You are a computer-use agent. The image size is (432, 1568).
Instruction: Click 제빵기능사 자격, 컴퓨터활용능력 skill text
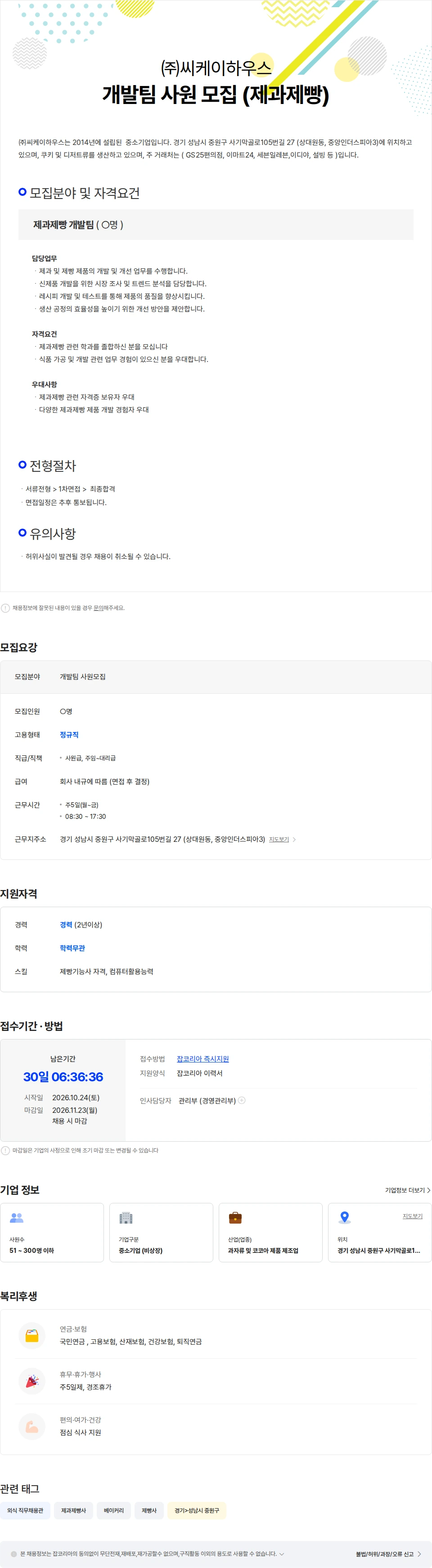coord(107,972)
